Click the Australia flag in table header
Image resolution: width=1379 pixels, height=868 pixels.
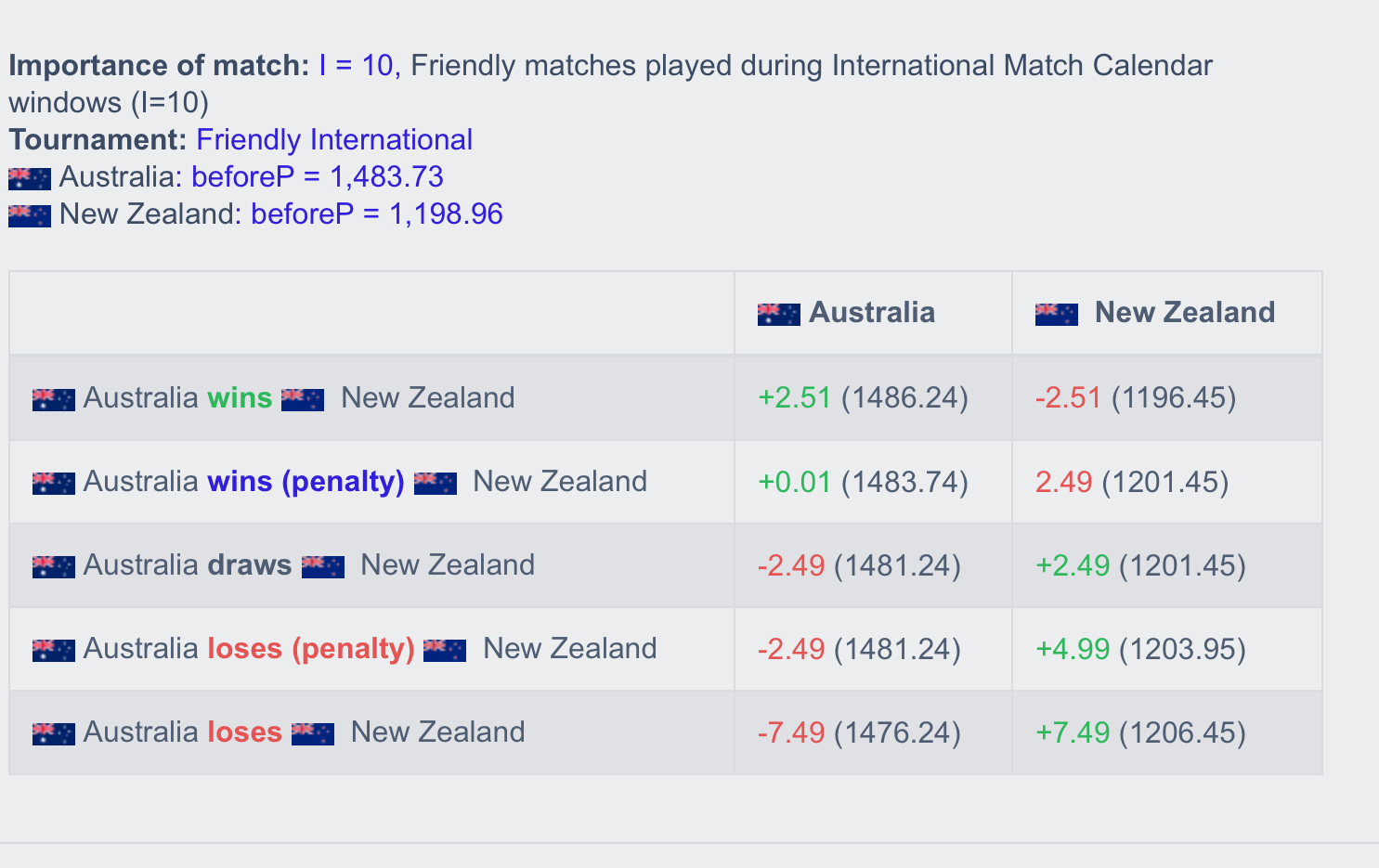click(778, 314)
